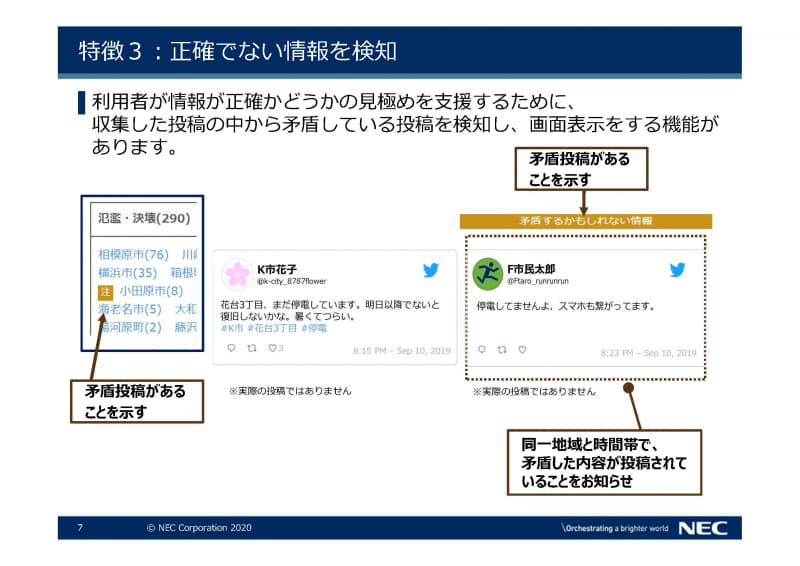The width and height of the screenshot is (800, 566).
Task: Open 小田原市(8) link
Action: [x=151, y=291]
